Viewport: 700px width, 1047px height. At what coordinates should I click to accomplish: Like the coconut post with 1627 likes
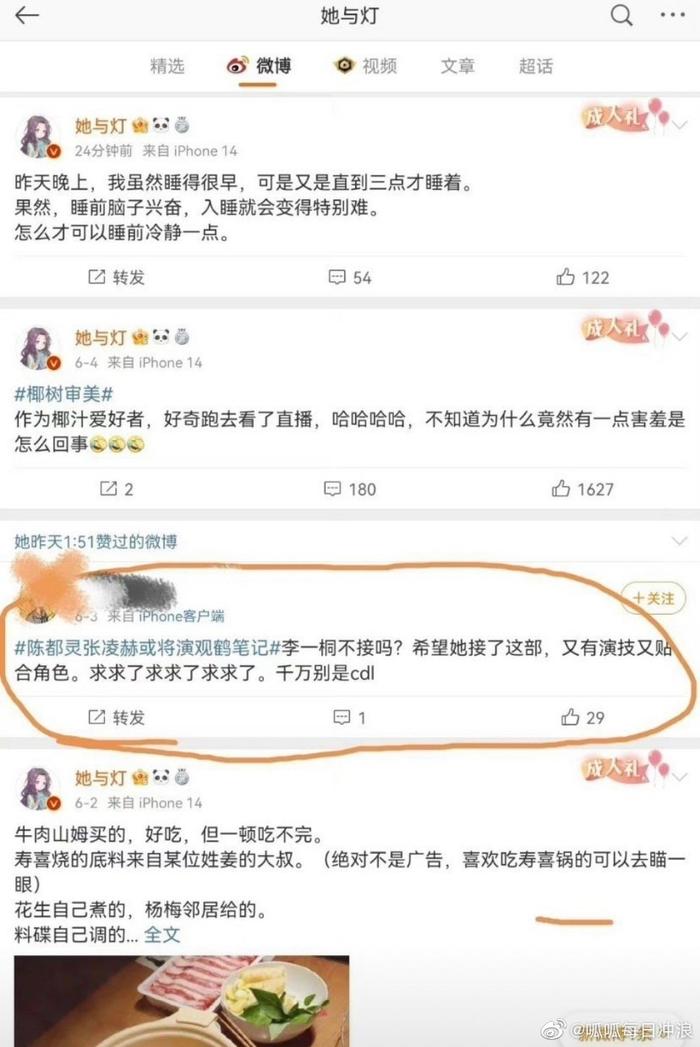(582, 489)
